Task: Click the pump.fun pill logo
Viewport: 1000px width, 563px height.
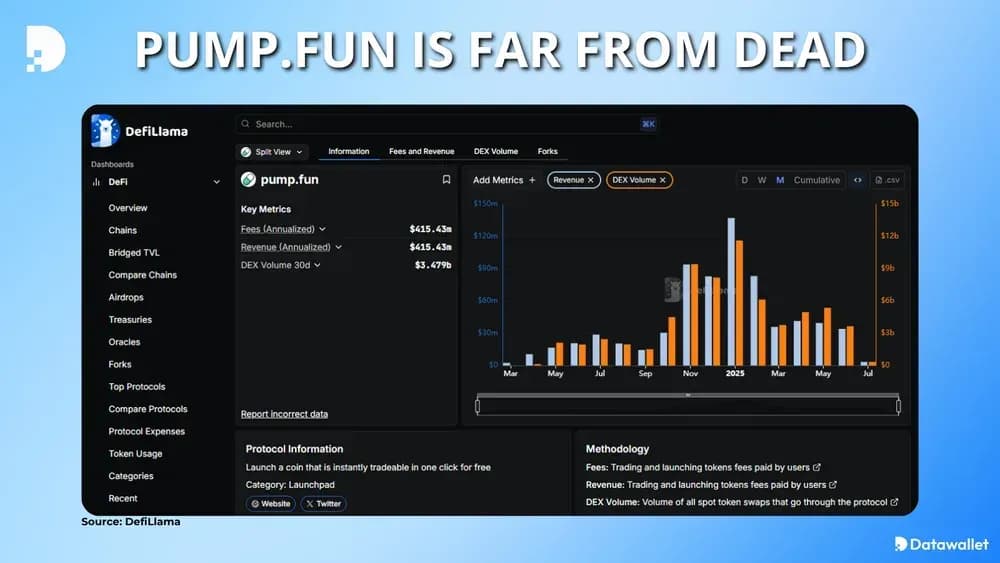Action: click(x=248, y=180)
